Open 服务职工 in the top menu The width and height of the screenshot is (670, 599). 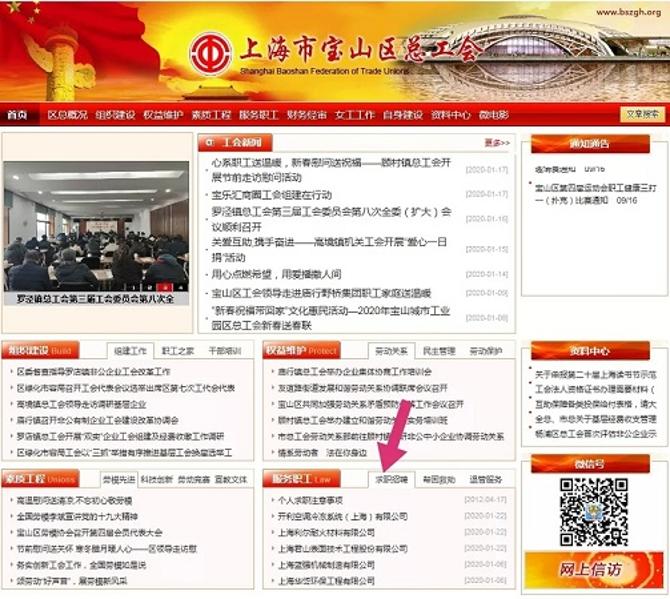click(259, 115)
